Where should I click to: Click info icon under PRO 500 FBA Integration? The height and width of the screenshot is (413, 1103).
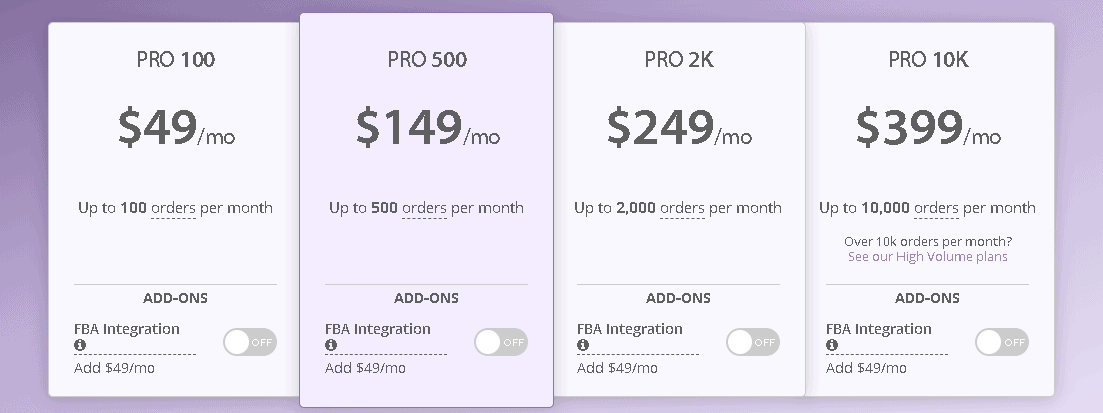[330, 345]
